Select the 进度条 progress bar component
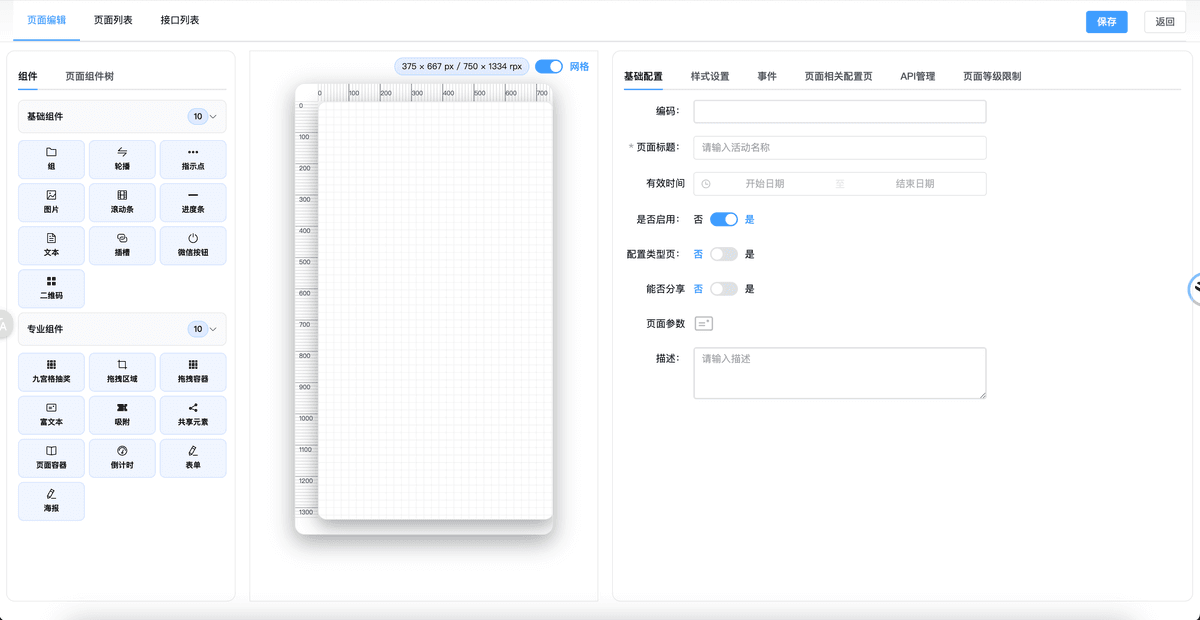Image resolution: width=1200 pixels, height=620 pixels. 193,201
